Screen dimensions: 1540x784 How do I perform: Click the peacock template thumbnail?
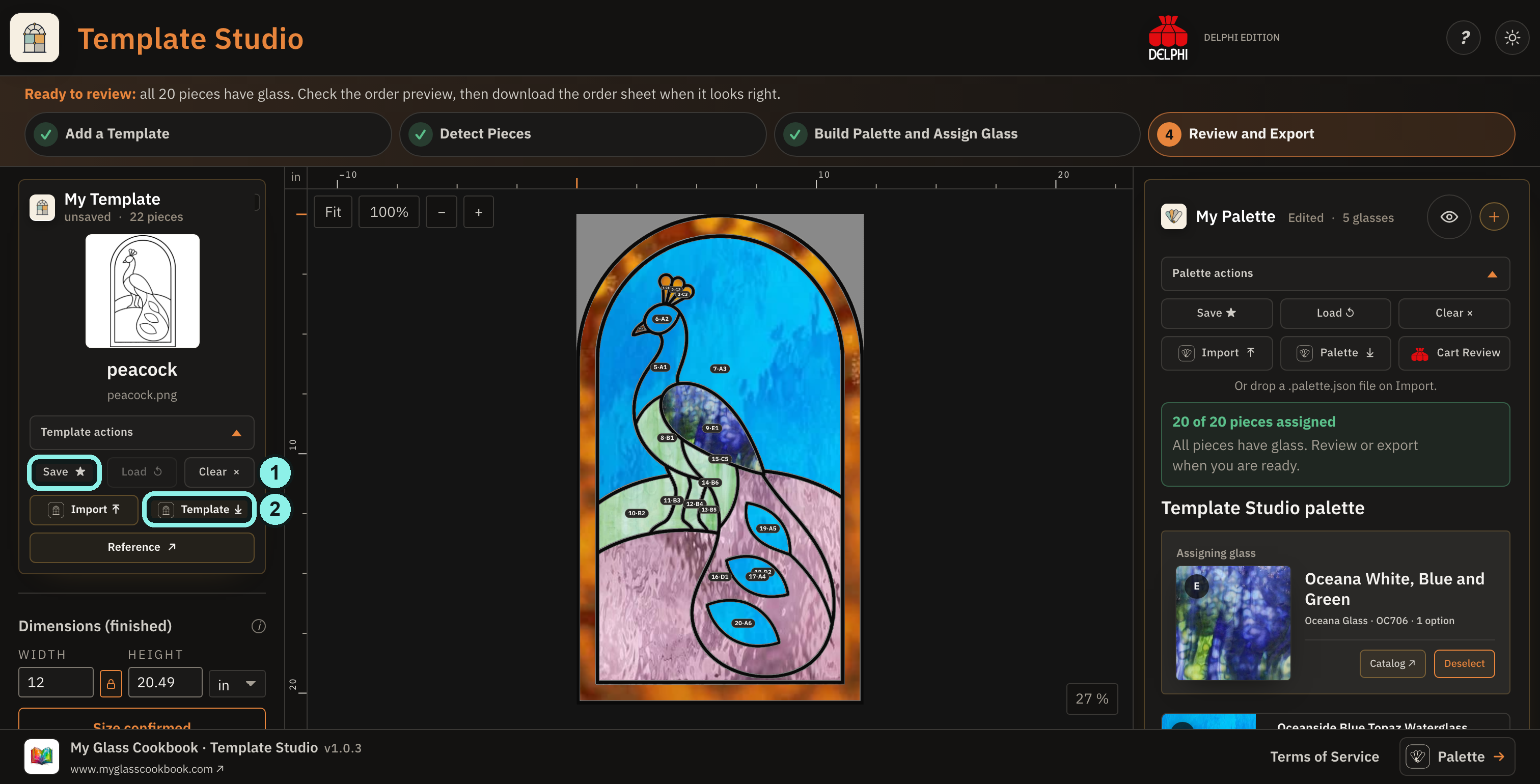[x=142, y=291]
